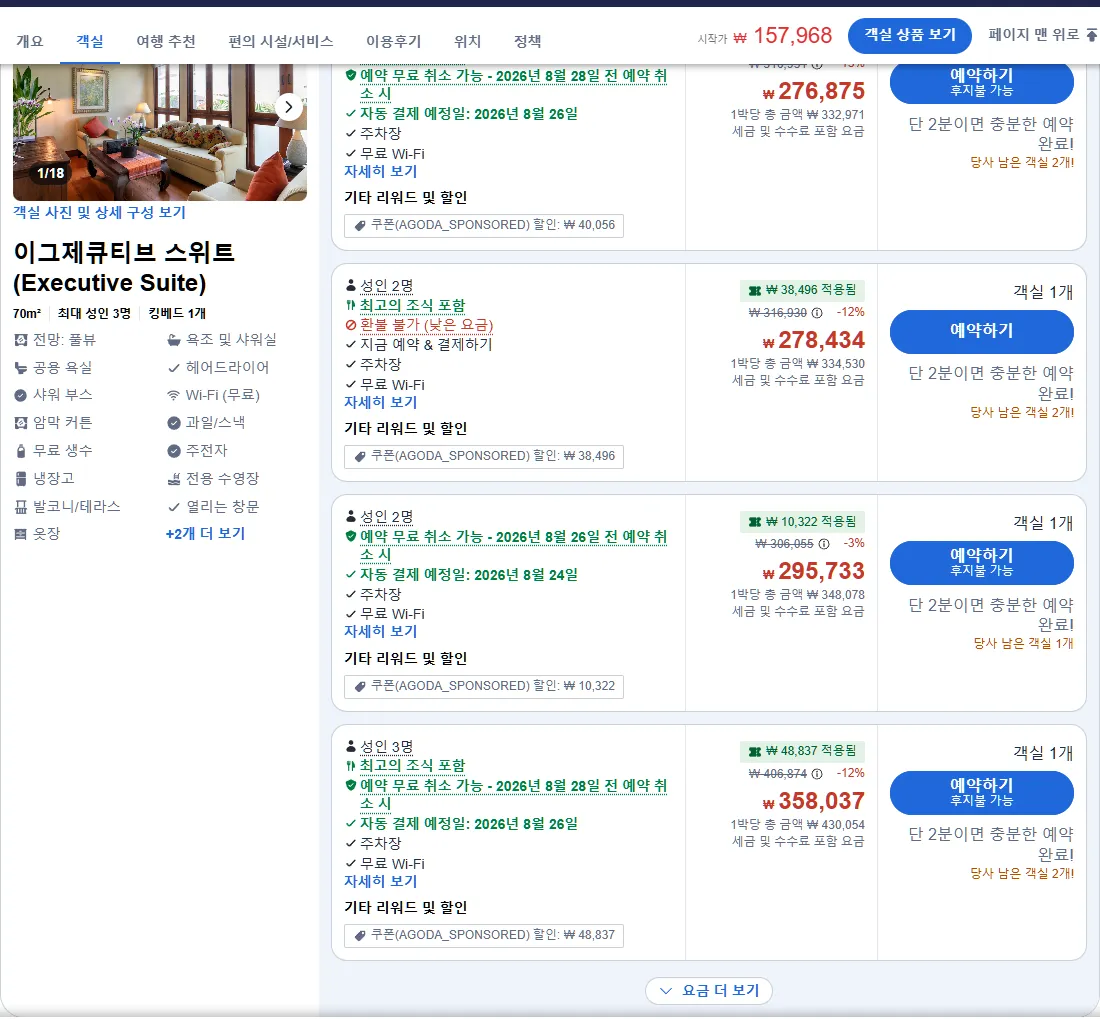Click the 과일/스낵 check icon
This screenshot has width=1100, height=1019.
point(174,423)
